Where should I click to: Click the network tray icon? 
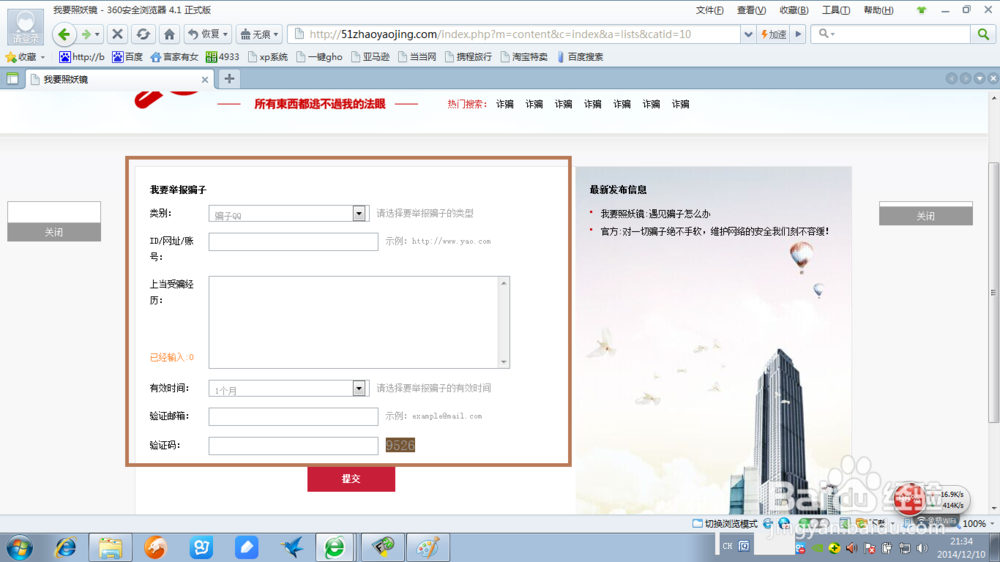pos(904,548)
